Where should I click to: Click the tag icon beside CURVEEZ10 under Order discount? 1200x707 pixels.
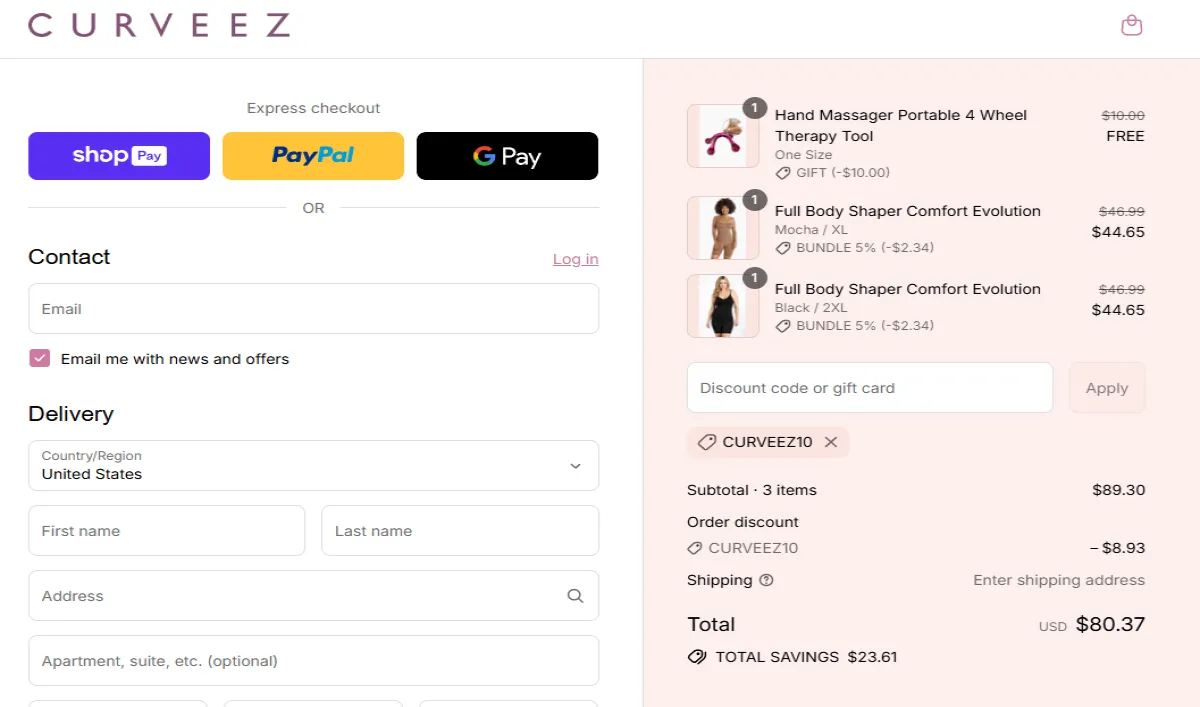(x=696, y=548)
